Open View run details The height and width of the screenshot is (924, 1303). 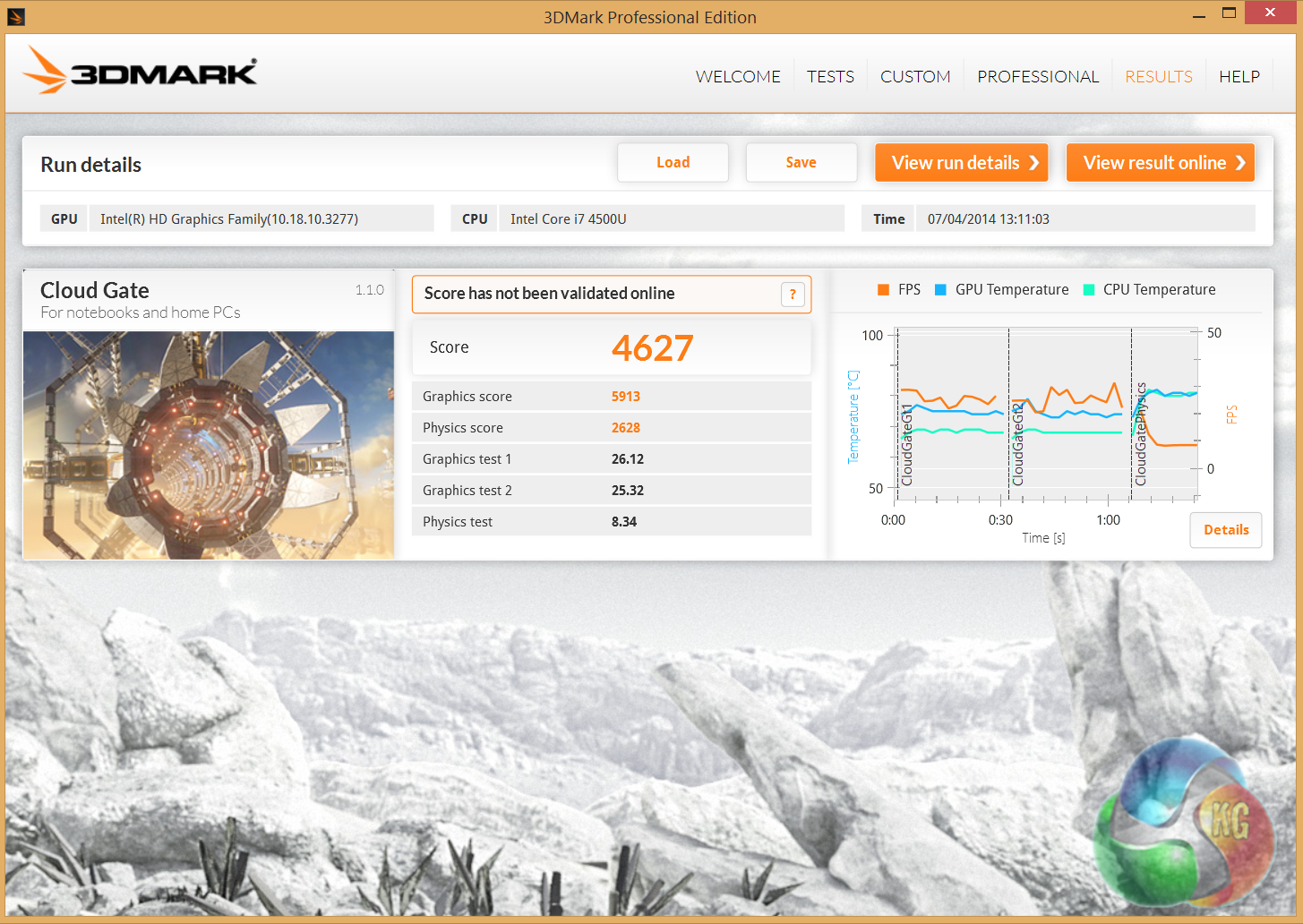pyautogui.click(x=961, y=162)
